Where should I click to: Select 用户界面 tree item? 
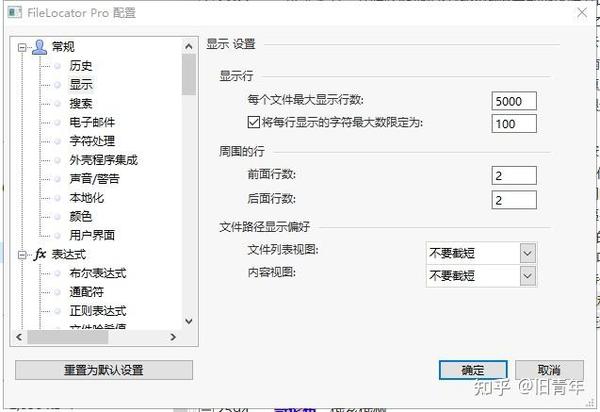(92, 235)
